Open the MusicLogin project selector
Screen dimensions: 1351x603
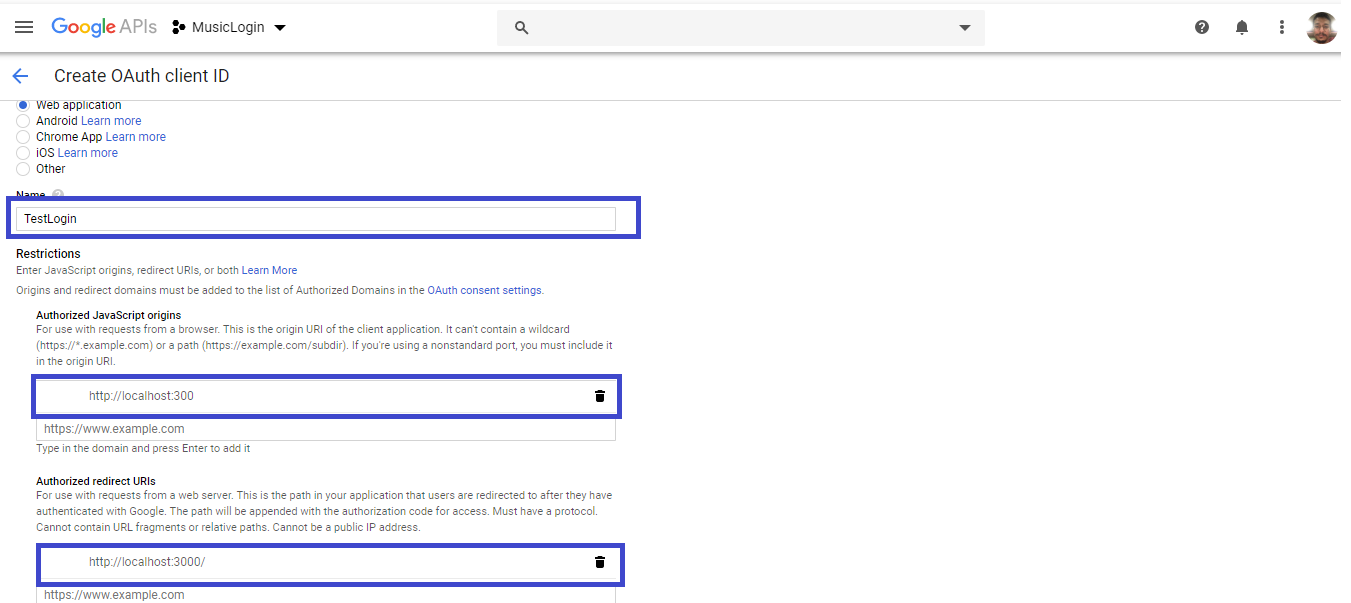point(229,27)
